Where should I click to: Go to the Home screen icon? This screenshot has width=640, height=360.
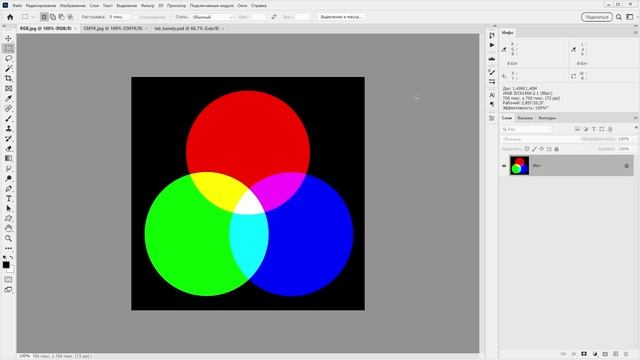coord(10,17)
